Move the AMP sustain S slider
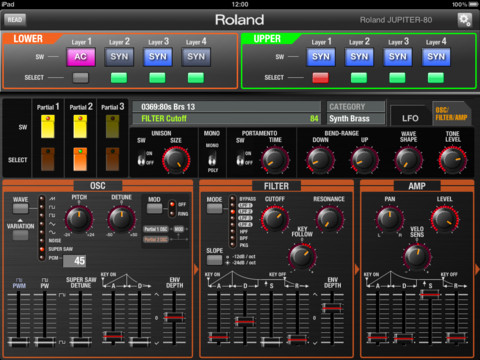 point(430,294)
